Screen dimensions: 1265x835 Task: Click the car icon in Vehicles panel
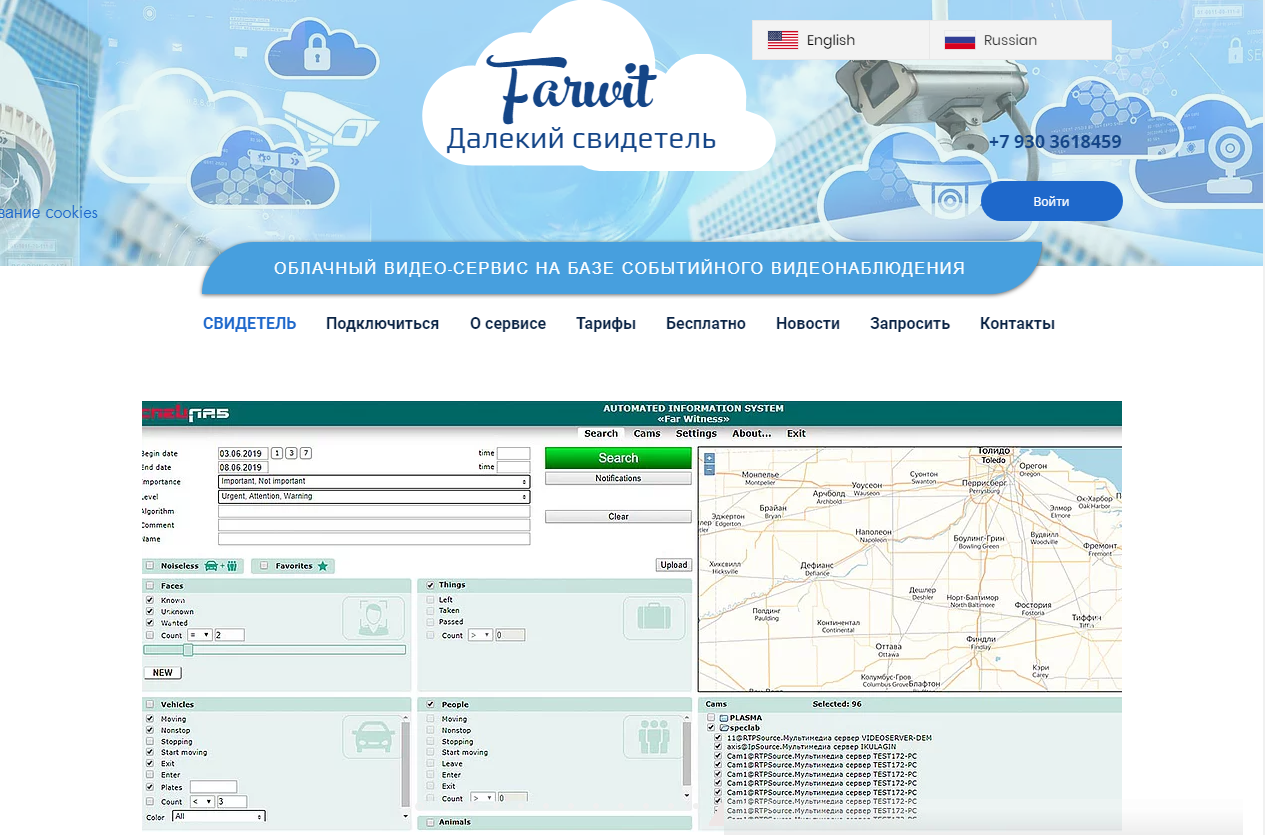(372, 737)
